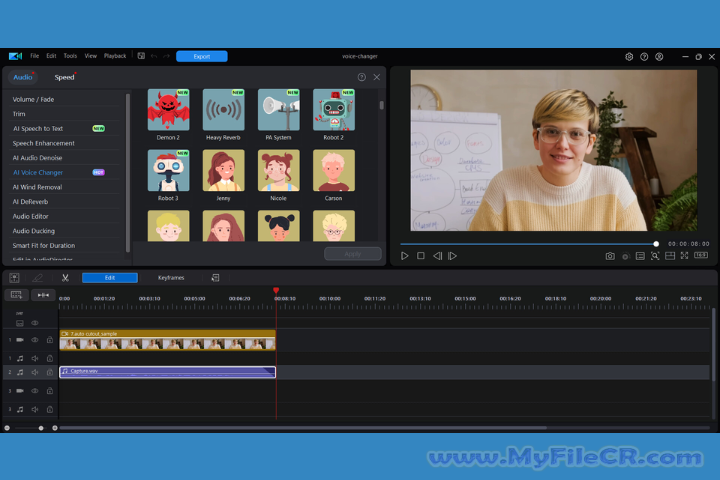Click the scissors split tool
Image resolution: width=720 pixels, height=480 pixels.
(65, 278)
